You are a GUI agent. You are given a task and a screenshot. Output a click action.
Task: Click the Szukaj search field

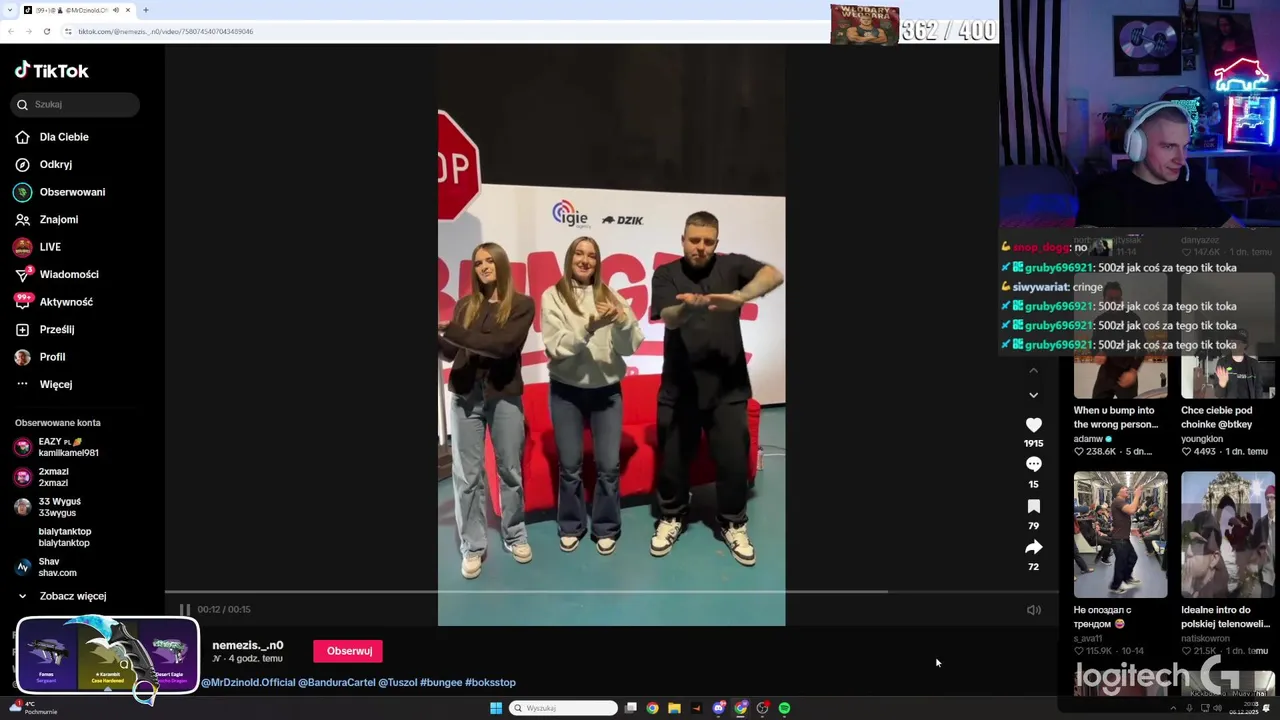pyautogui.click(x=75, y=104)
